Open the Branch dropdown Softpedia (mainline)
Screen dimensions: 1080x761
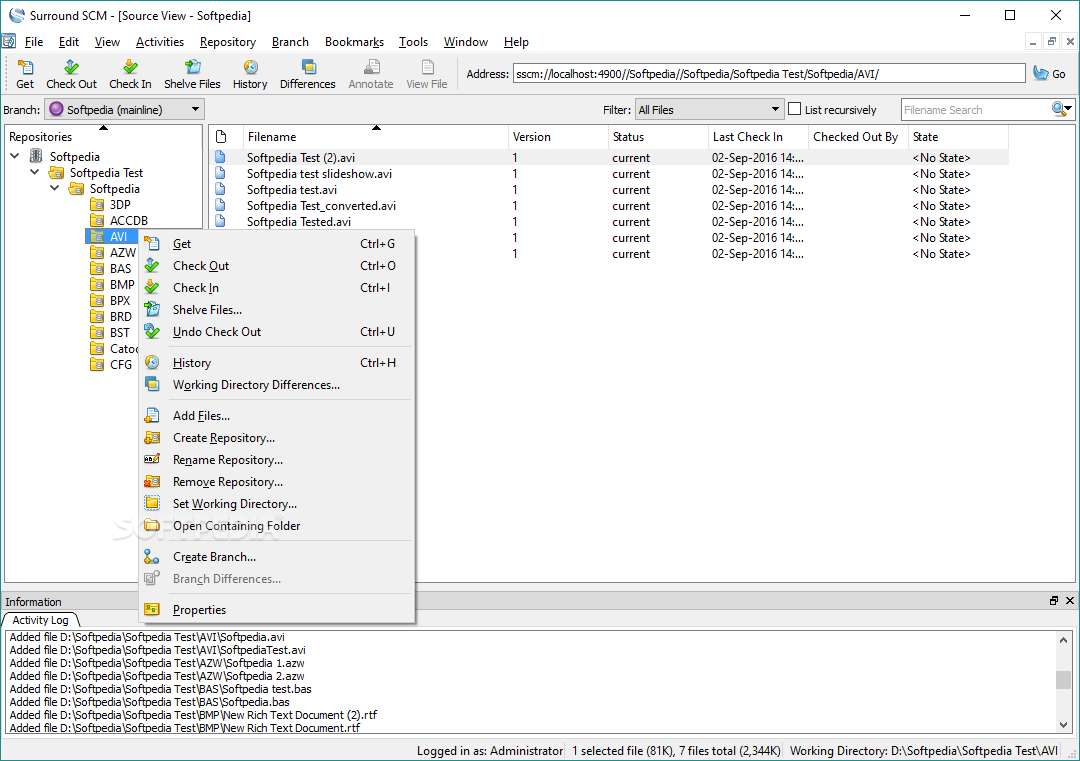pyautogui.click(x=124, y=110)
